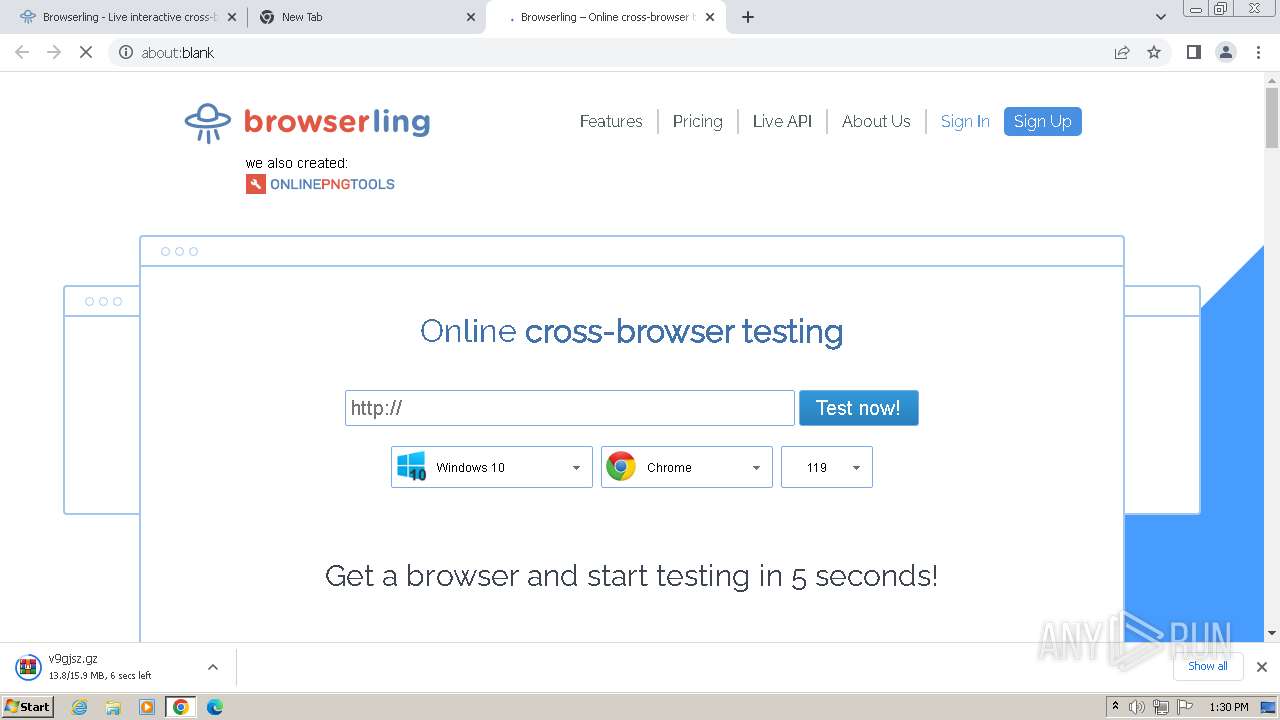Share this page icon

click(1122, 52)
